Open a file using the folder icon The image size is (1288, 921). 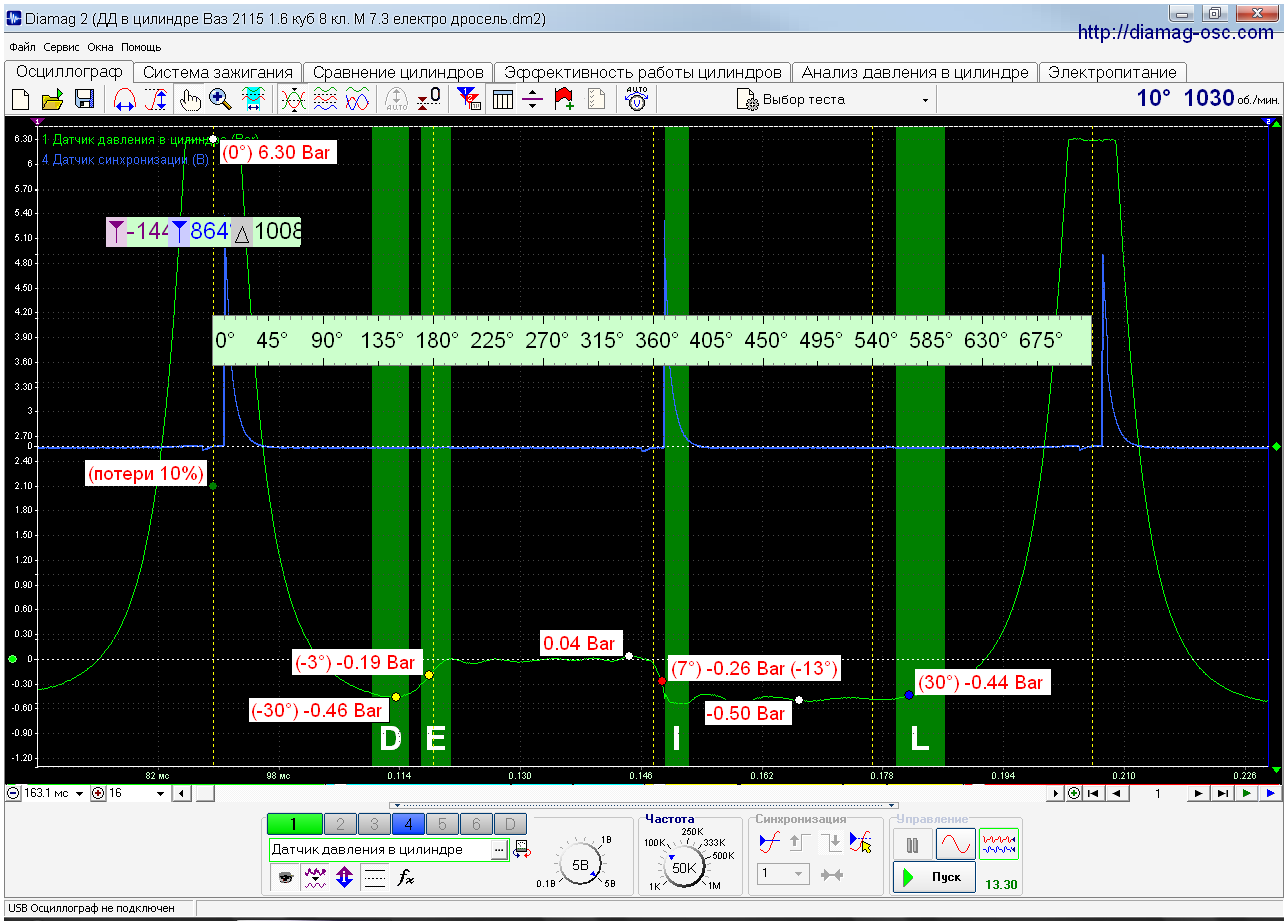52,99
